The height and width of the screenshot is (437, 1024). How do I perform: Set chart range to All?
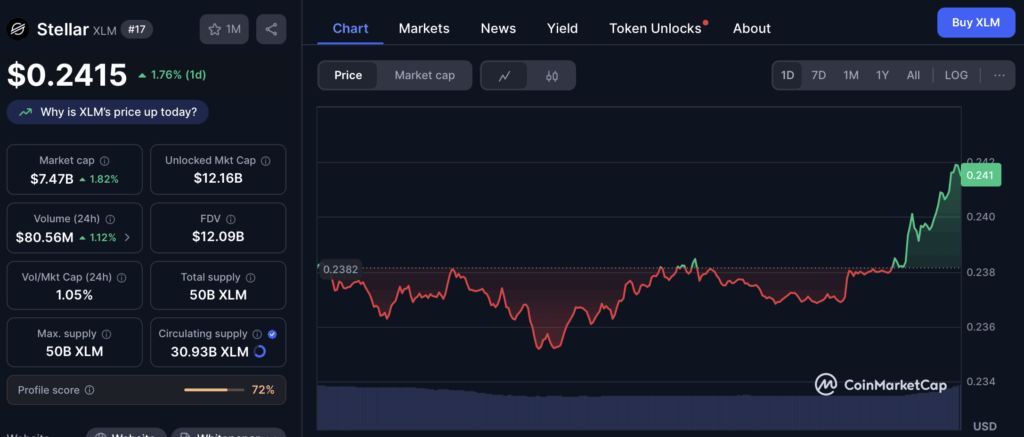tap(913, 75)
